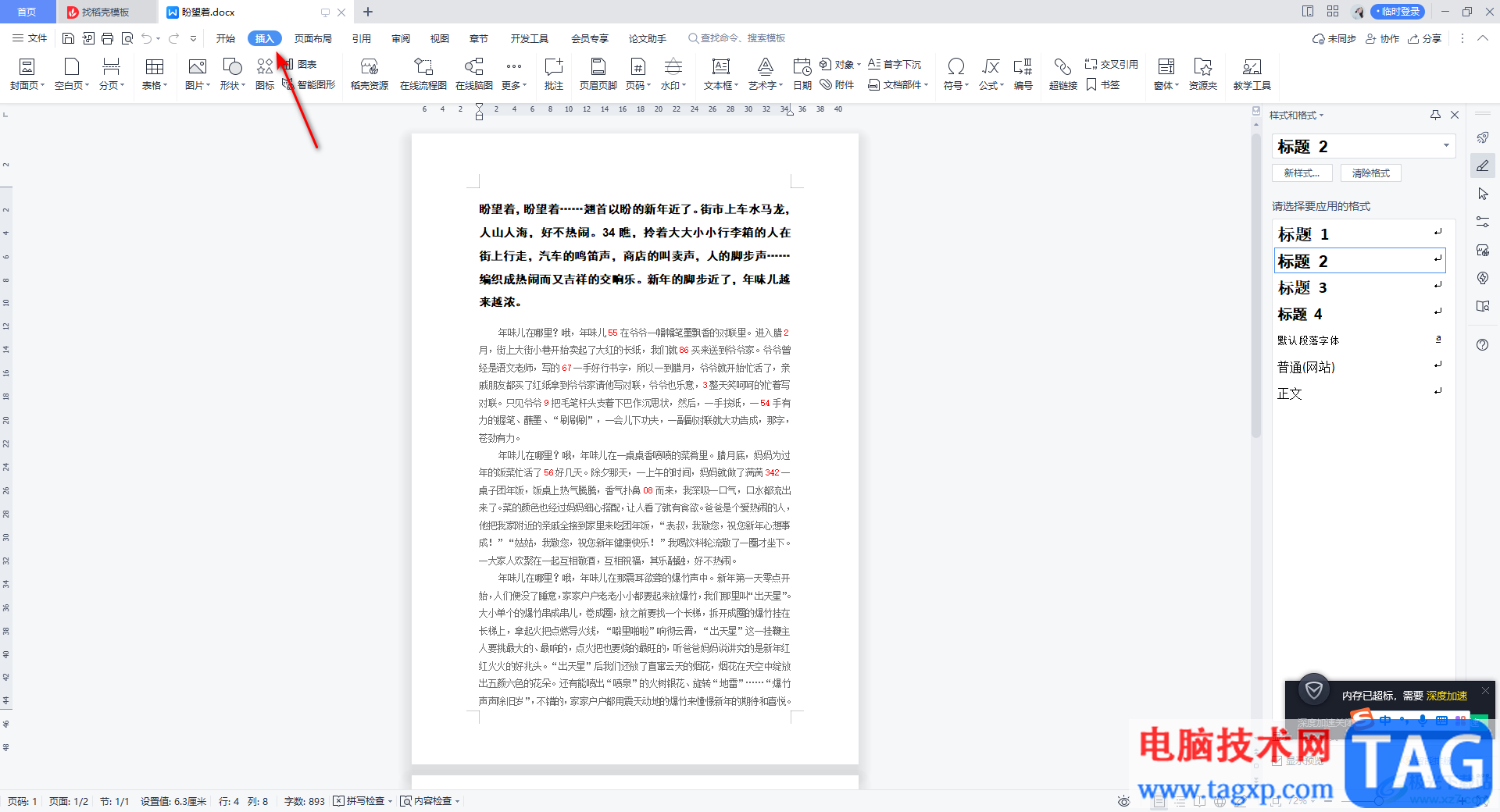The width and height of the screenshot is (1500, 812).
Task: Open teaching tools (教学工具)
Action: 1252,74
